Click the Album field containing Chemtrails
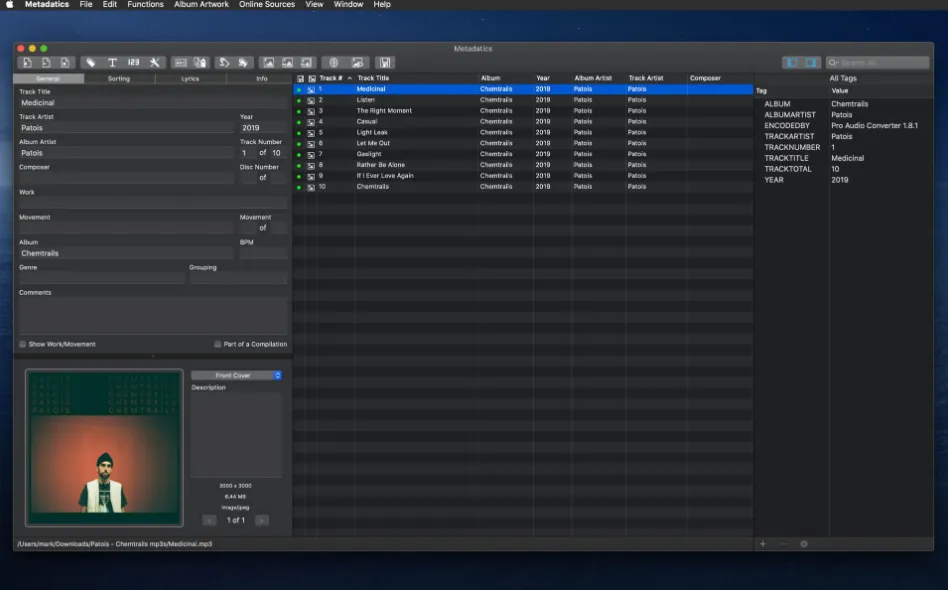The image size is (948, 590). click(126, 253)
